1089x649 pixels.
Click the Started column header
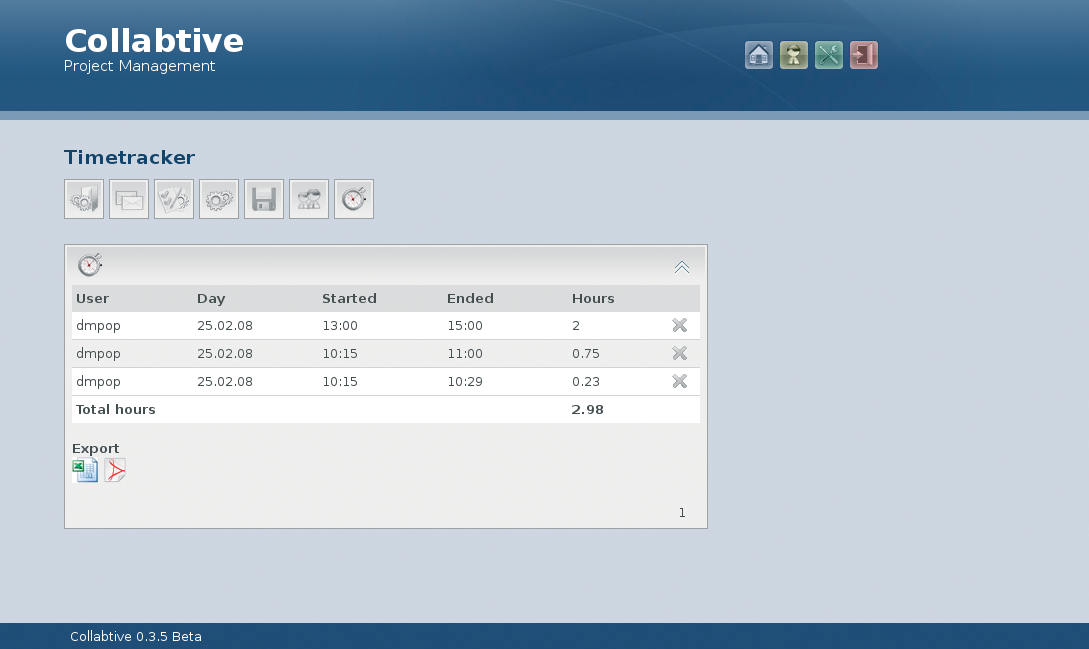[x=349, y=298]
